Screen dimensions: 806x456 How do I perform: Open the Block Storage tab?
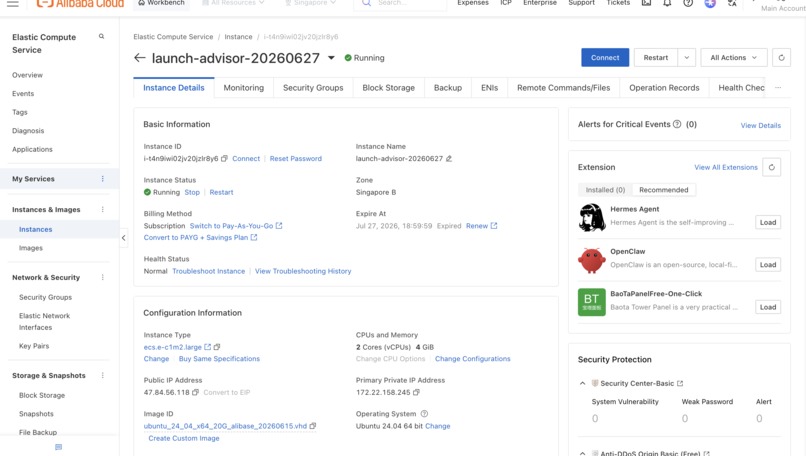(389, 88)
